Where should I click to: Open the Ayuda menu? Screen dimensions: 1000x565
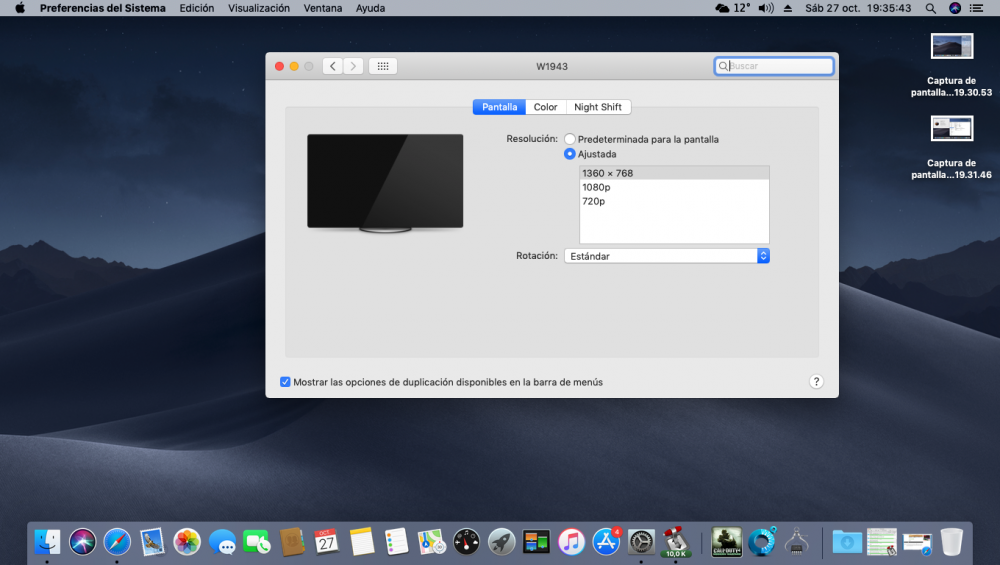pyautogui.click(x=371, y=8)
